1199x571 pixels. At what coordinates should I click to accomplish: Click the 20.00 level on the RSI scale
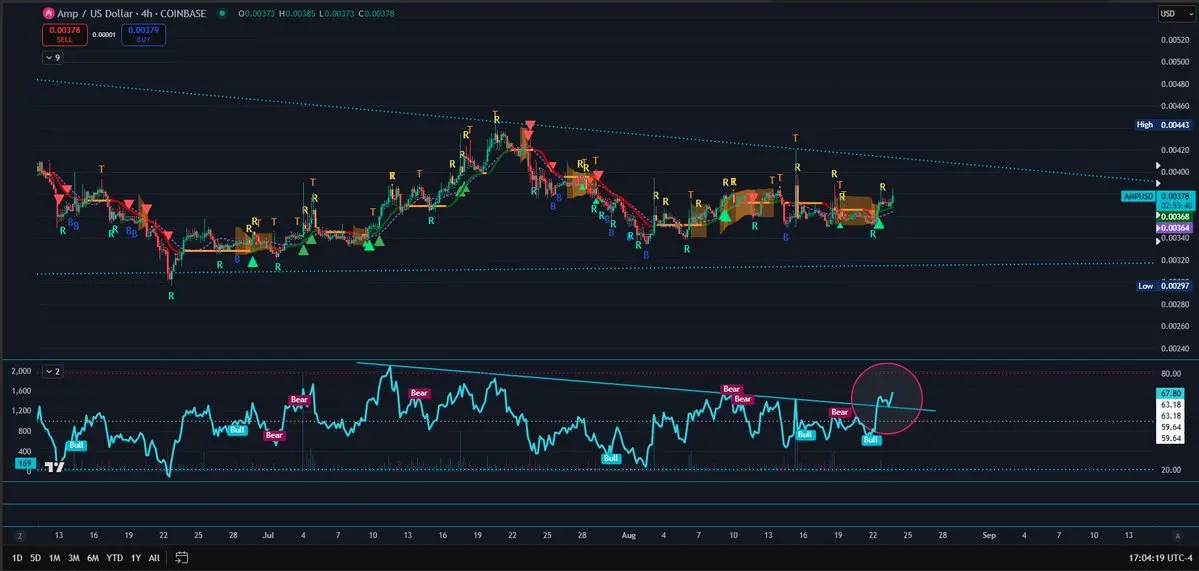(x=1171, y=470)
